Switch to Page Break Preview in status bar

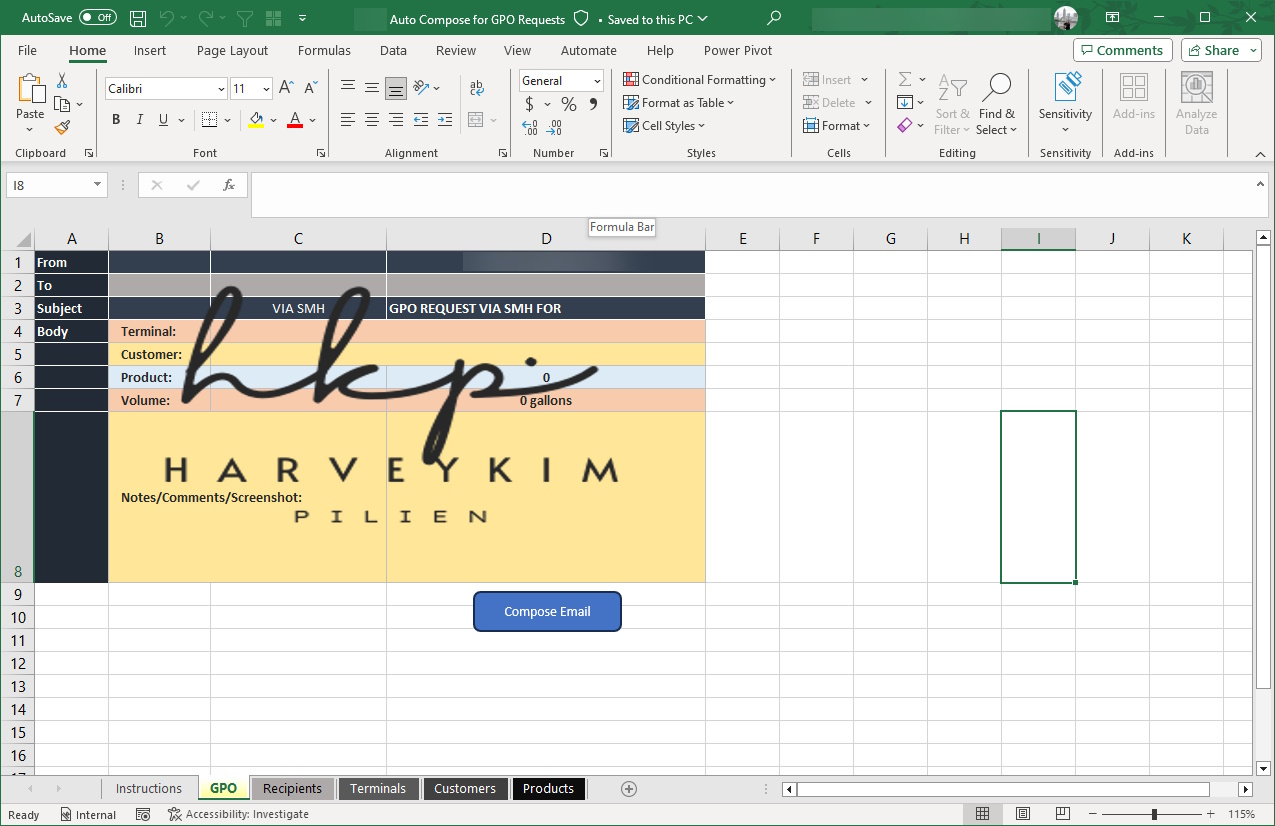coord(1063,814)
